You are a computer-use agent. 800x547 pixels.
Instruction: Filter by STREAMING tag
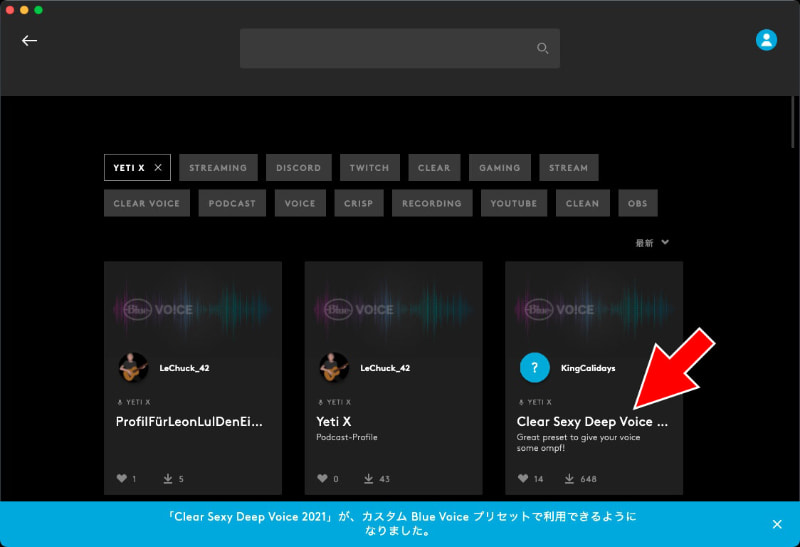point(218,167)
